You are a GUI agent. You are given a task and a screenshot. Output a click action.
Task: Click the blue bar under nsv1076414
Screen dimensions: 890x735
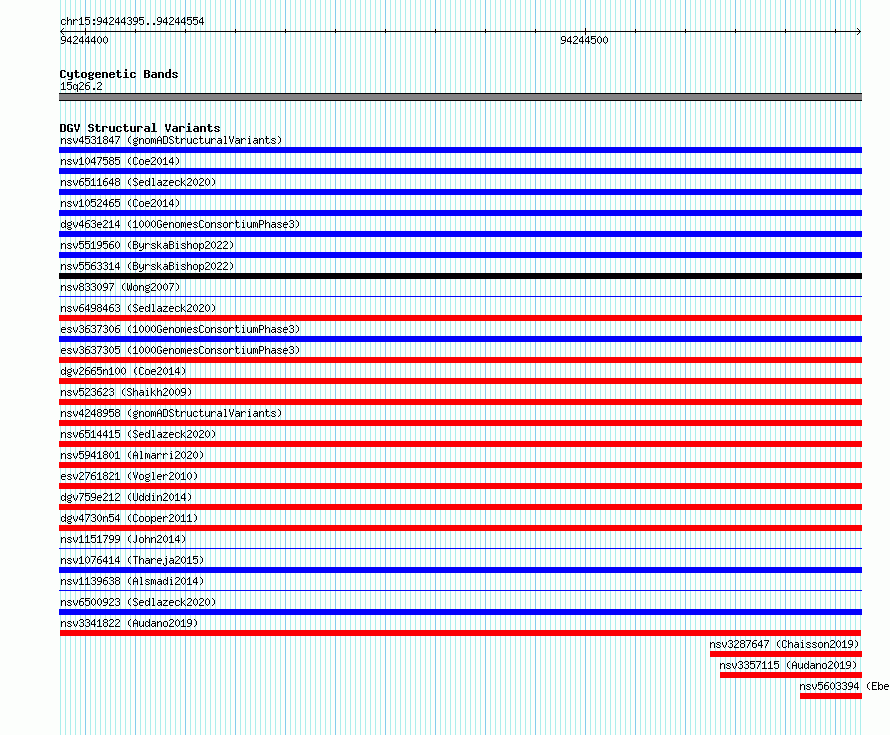pos(460,570)
